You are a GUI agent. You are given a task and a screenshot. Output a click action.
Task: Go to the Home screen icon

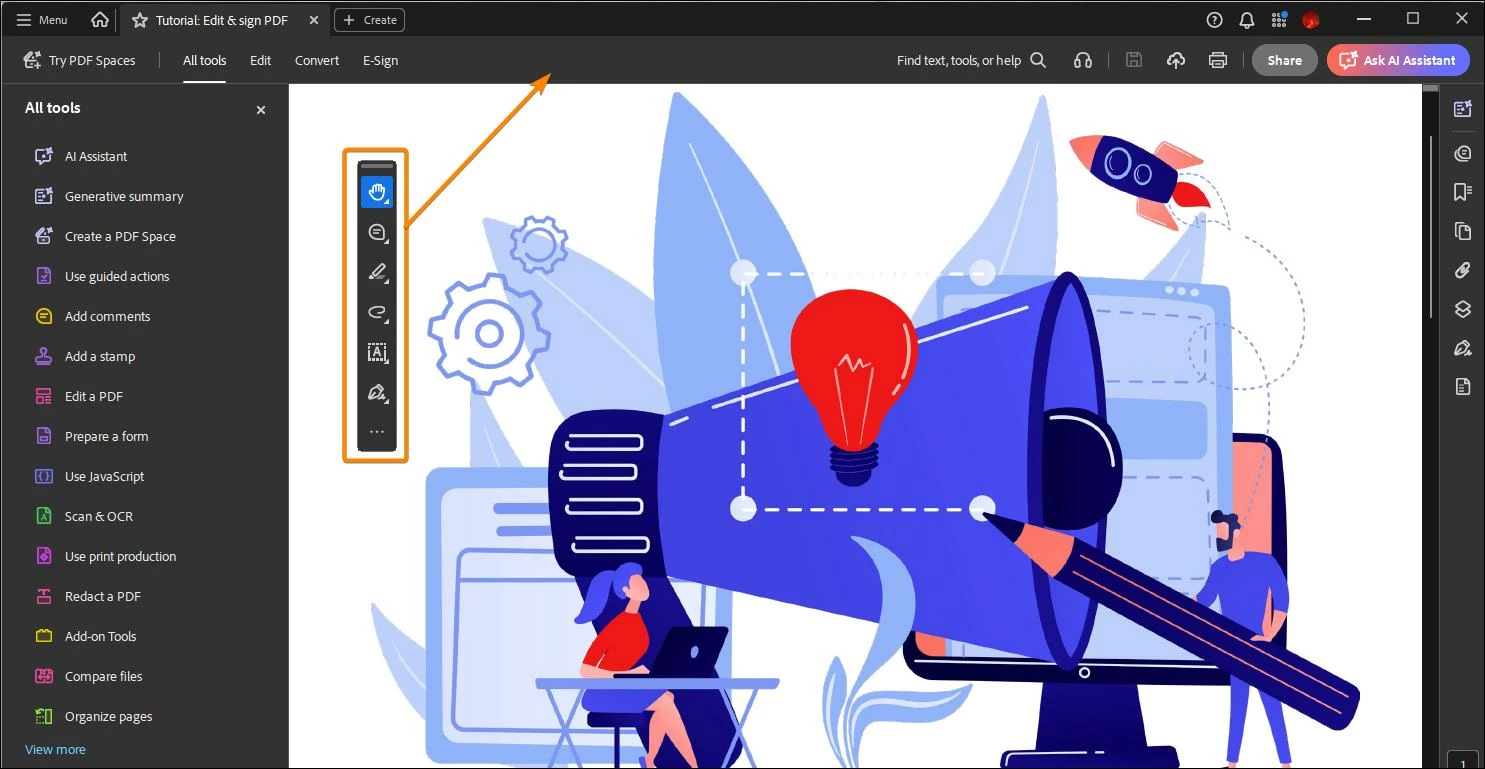tap(100, 20)
